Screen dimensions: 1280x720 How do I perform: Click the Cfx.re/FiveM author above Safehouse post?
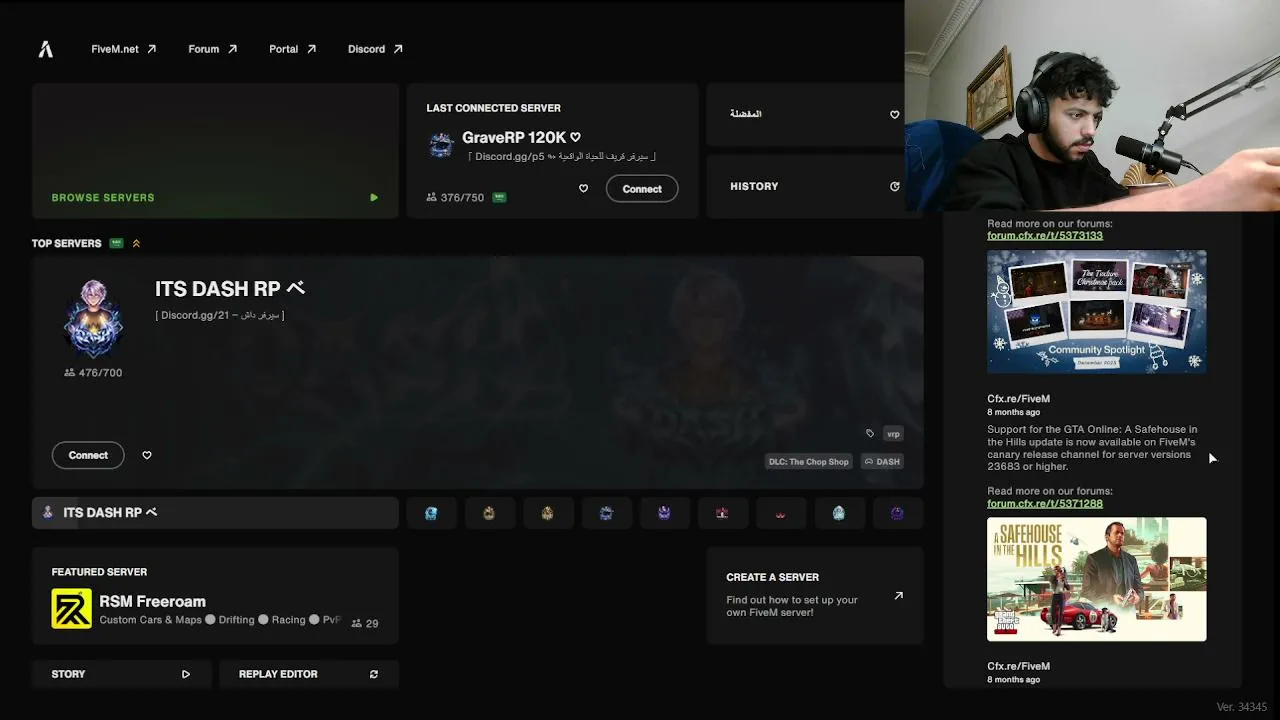click(1019, 399)
